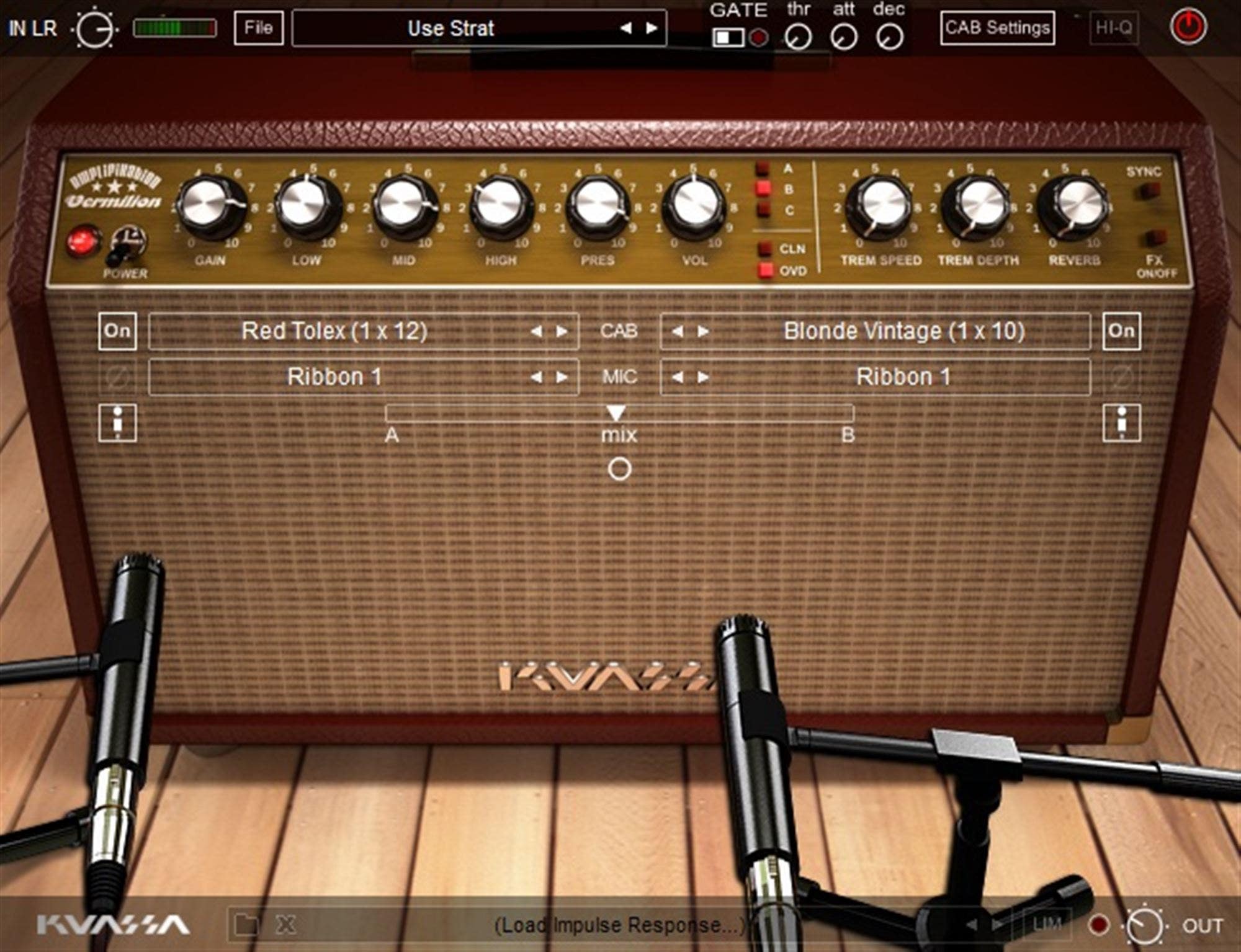Screen dimensions: 1241x952
Task: Click the Load Impulse Response field
Action: (x=619, y=925)
